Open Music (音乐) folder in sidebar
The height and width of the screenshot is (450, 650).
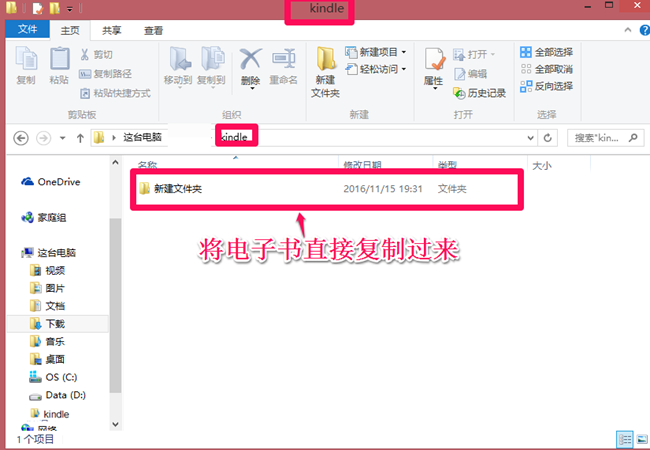point(48,342)
